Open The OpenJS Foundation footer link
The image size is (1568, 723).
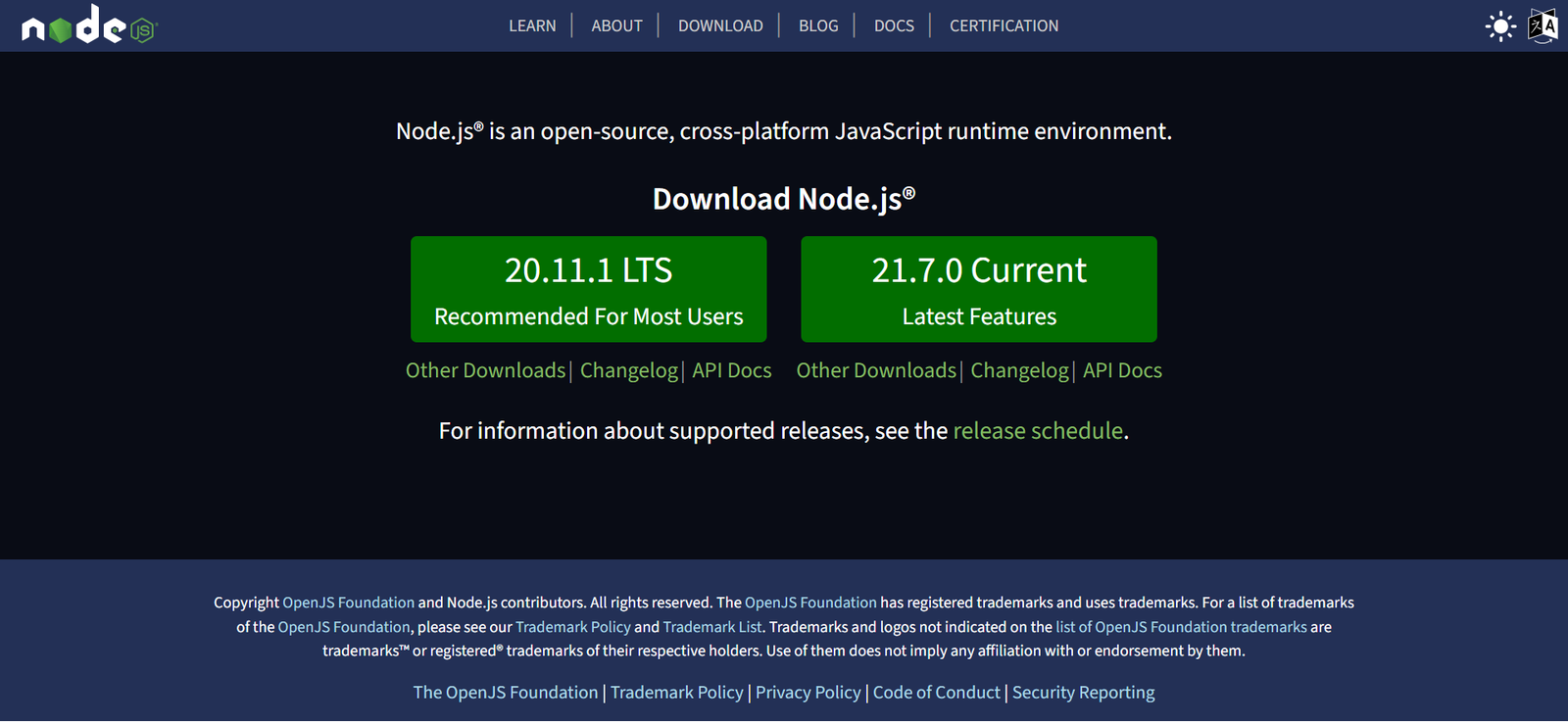pyautogui.click(x=506, y=693)
